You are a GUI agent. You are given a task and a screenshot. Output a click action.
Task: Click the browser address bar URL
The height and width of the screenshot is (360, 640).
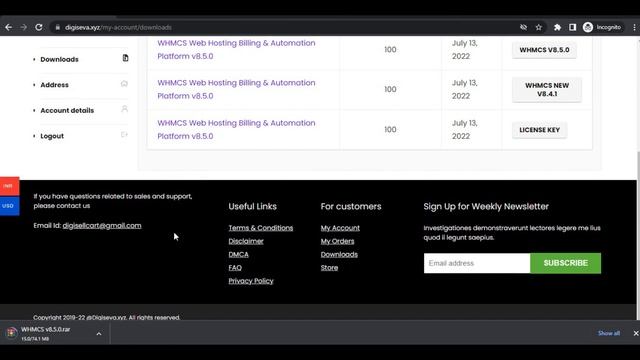[118, 27]
